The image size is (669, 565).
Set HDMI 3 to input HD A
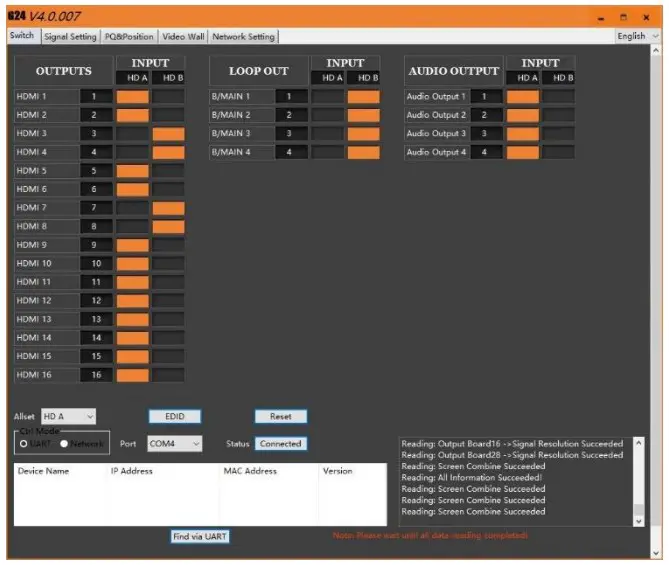click(x=133, y=134)
